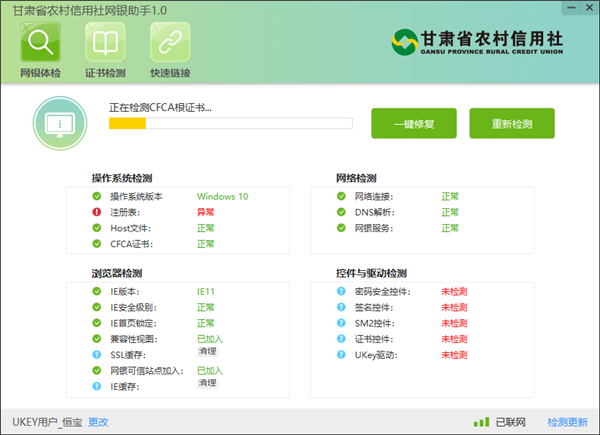Click question icon beside SSL缓存
This screenshot has height=435, width=600.
[x=97, y=355]
